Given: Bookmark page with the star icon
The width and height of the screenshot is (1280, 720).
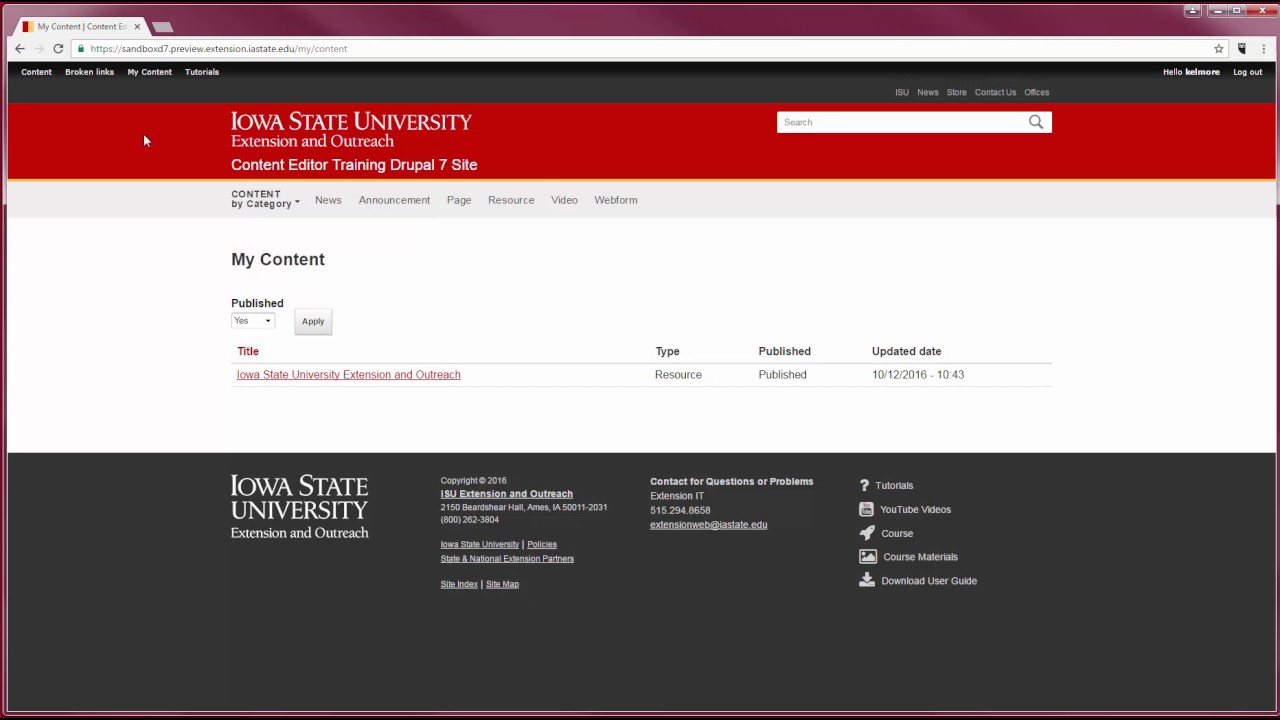Looking at the screenshot, I should (1219, 49).
